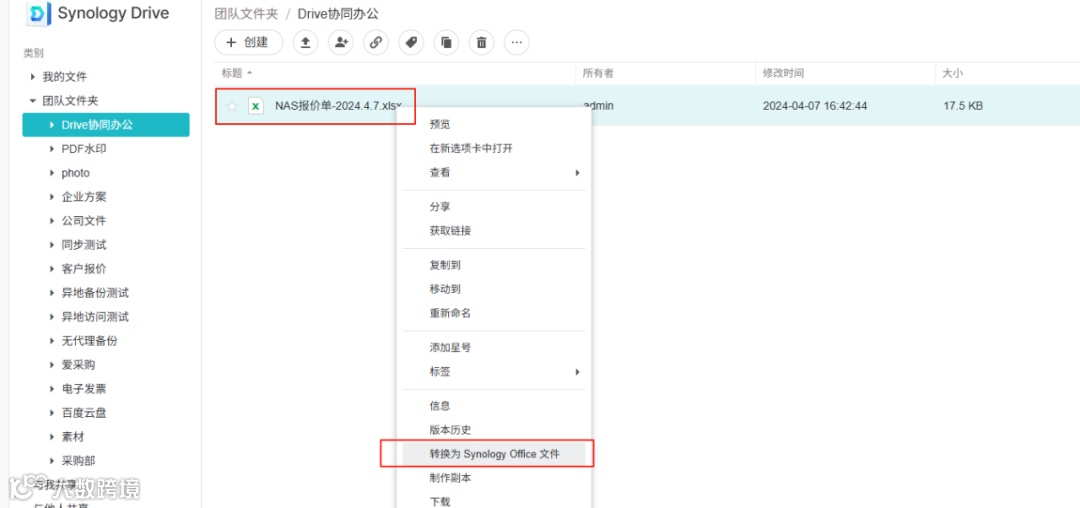
Task: Expand the photo folder arrow
Action: [x=52, y=173]
